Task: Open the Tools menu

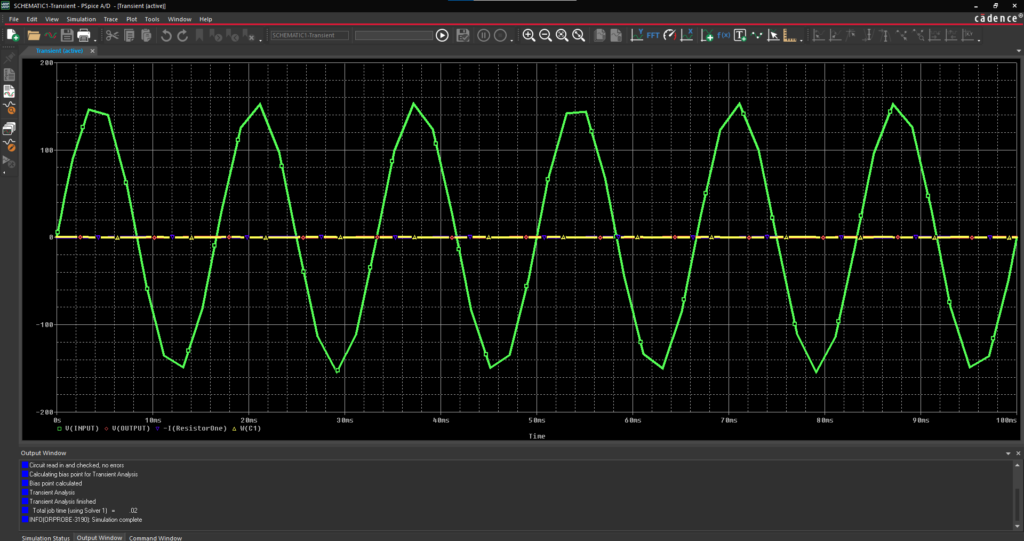Action: pos(152,19)
